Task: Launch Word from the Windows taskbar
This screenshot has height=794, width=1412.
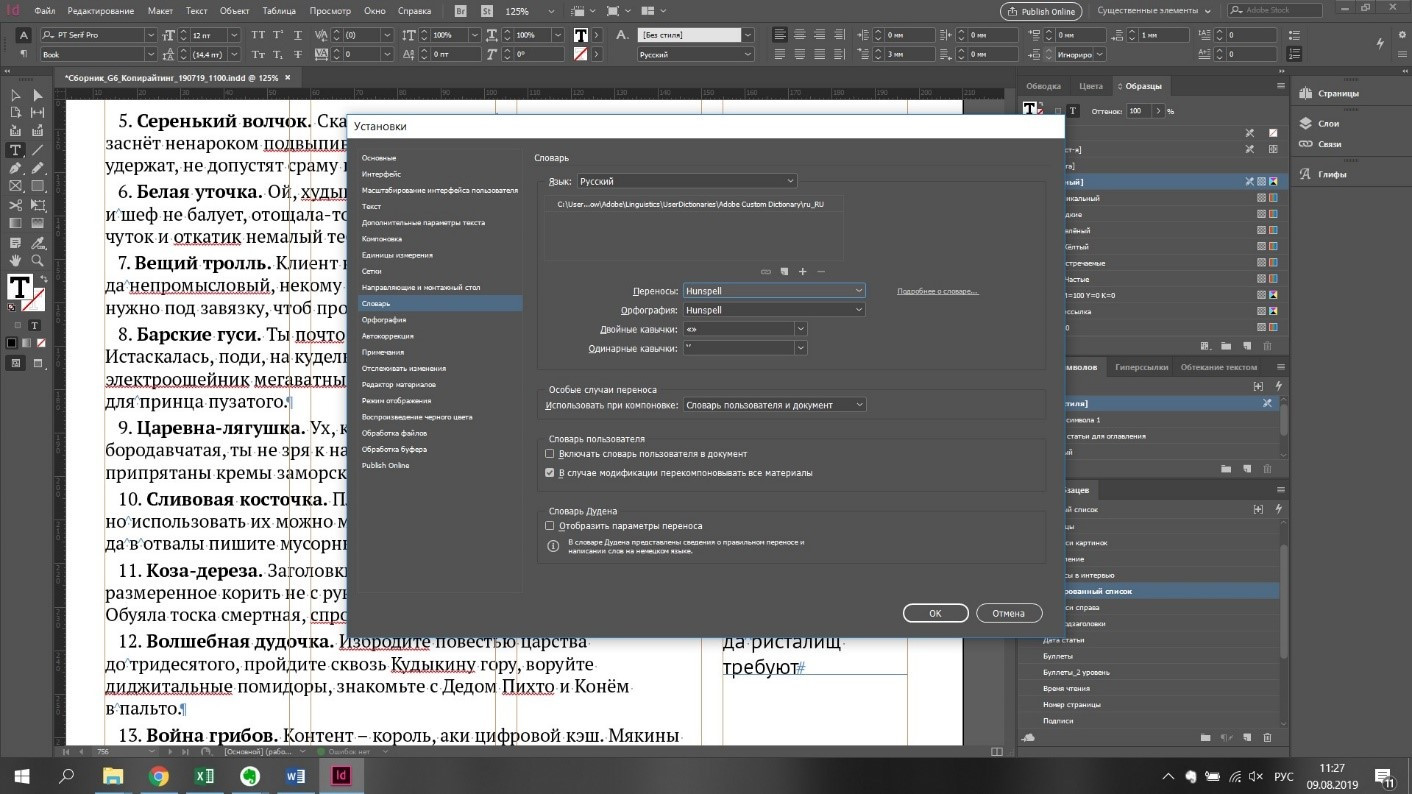Action: [x=296, y=775]
